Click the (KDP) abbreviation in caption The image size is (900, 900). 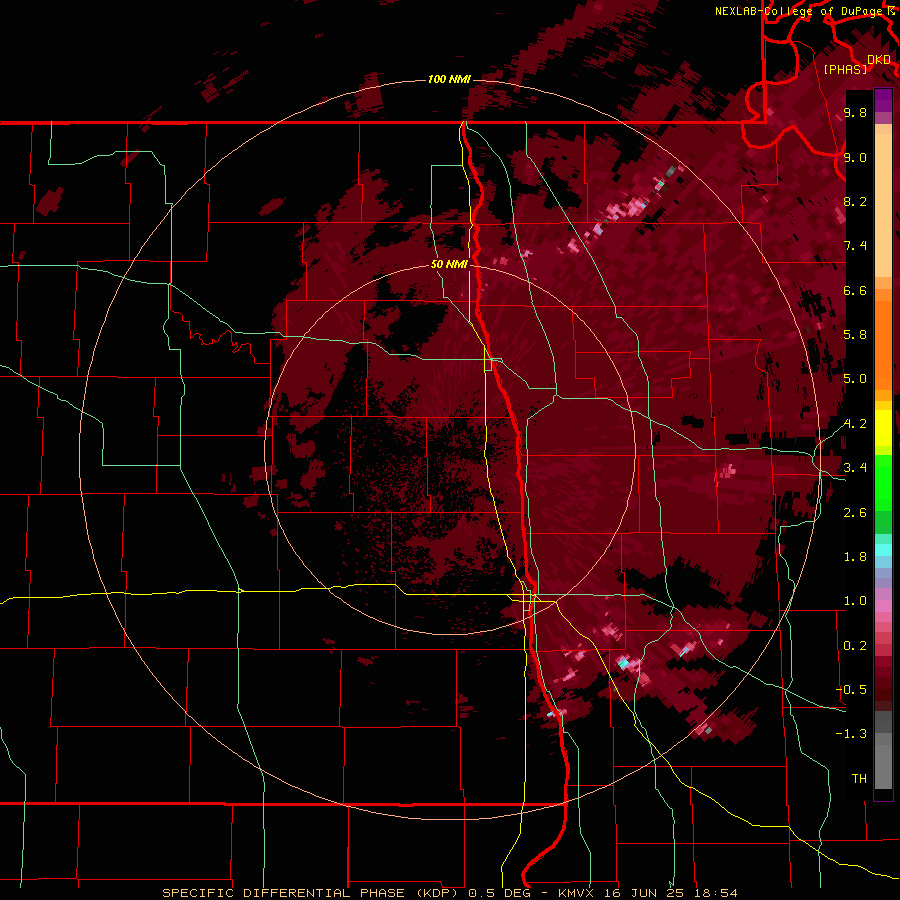[437, 893]
